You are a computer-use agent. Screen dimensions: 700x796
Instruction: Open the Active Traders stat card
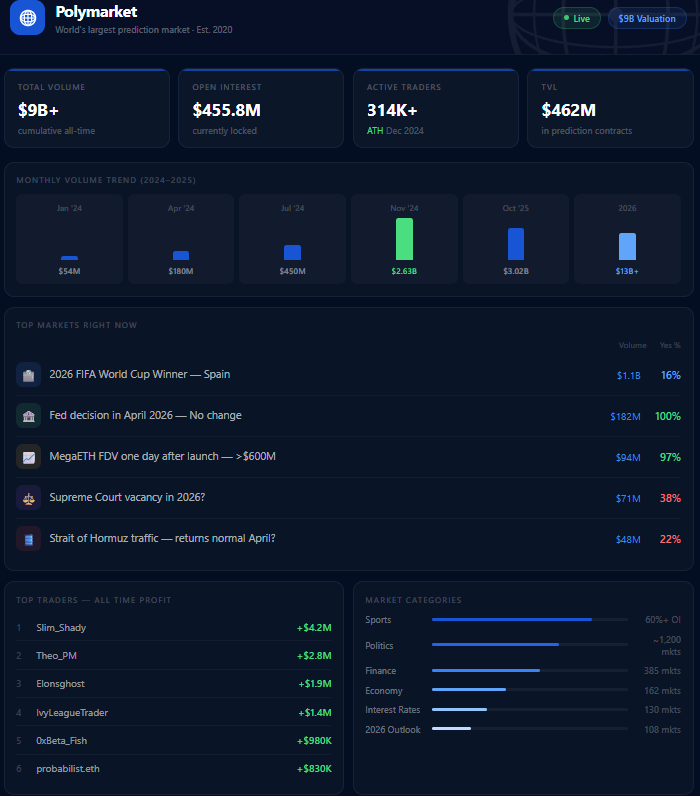point(436,108)
